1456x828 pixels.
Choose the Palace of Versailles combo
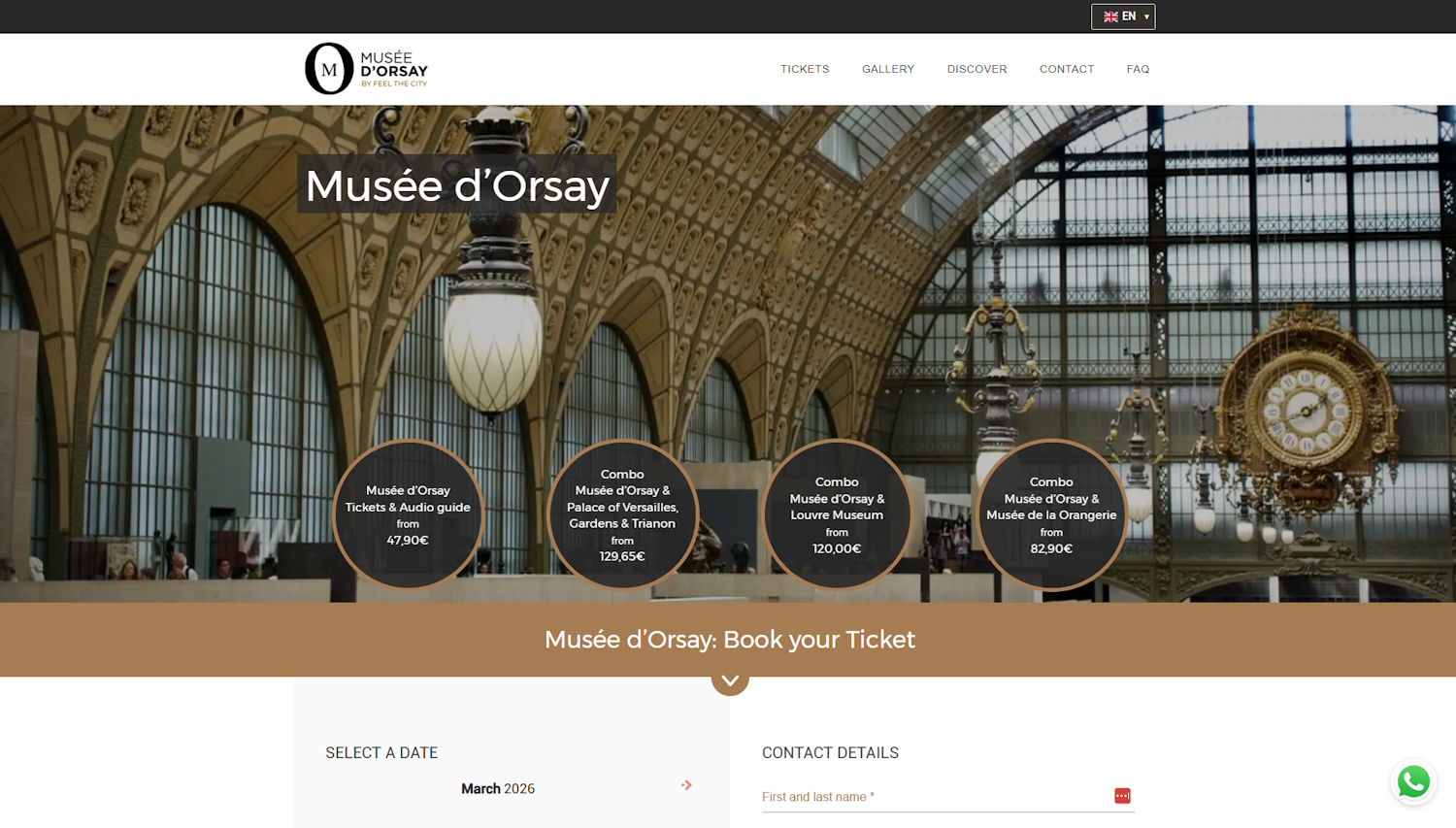622,514
